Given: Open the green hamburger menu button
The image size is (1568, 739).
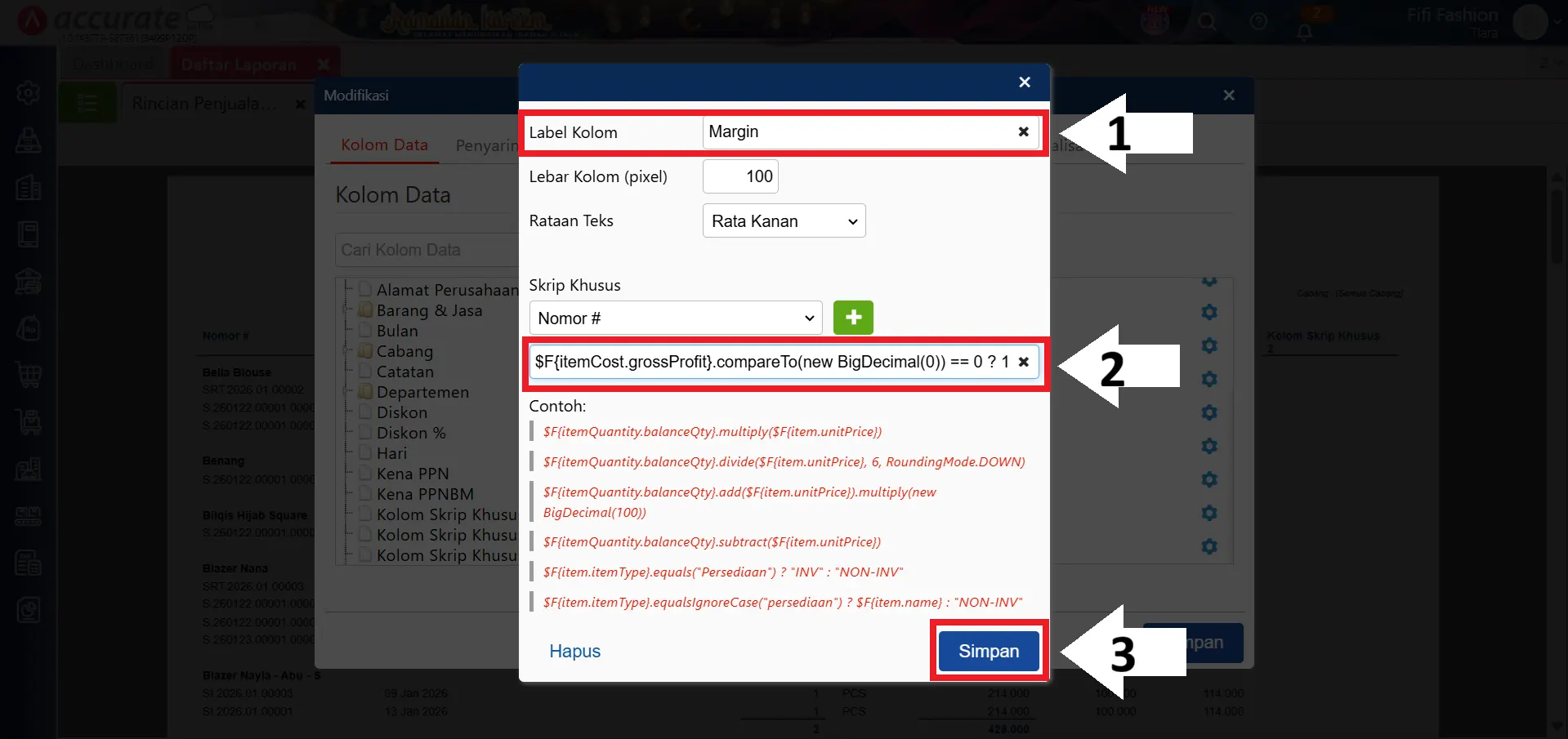Looking at the screenshot, I should [87, 104].
